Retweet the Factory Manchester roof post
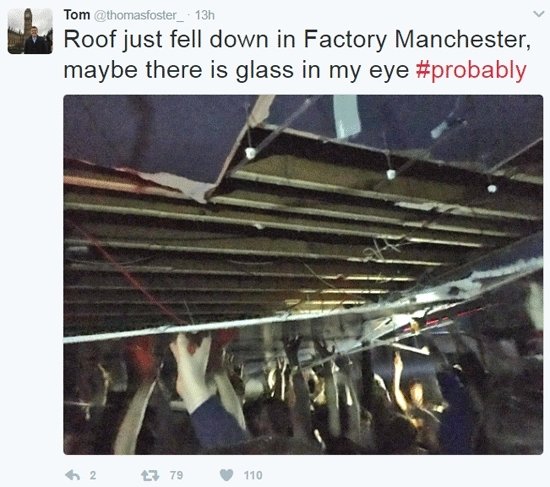 click(x=150, y=475)
